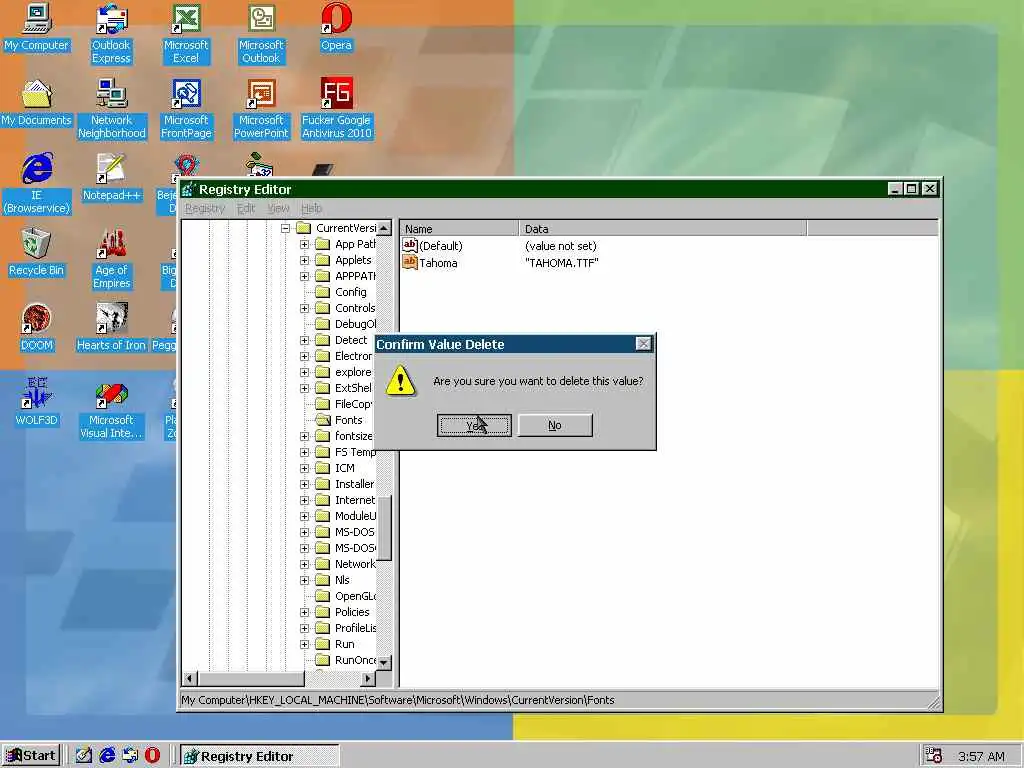This screenshot has width=1024, height=768.
Task: Sort by the Name column header
Action: click(x=459, y=229)
